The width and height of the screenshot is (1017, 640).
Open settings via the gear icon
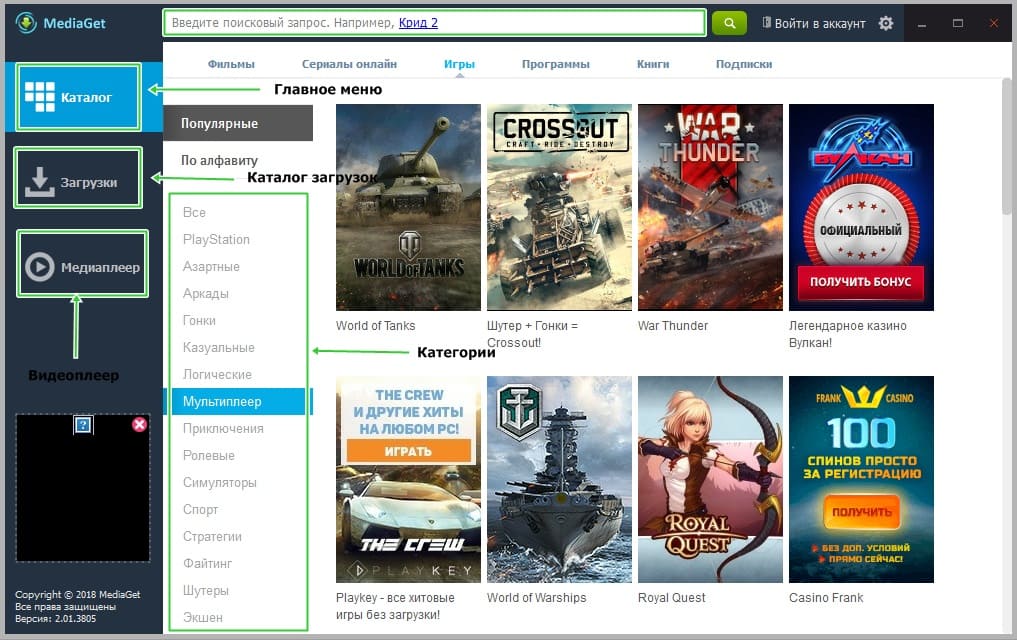point(885,23)
